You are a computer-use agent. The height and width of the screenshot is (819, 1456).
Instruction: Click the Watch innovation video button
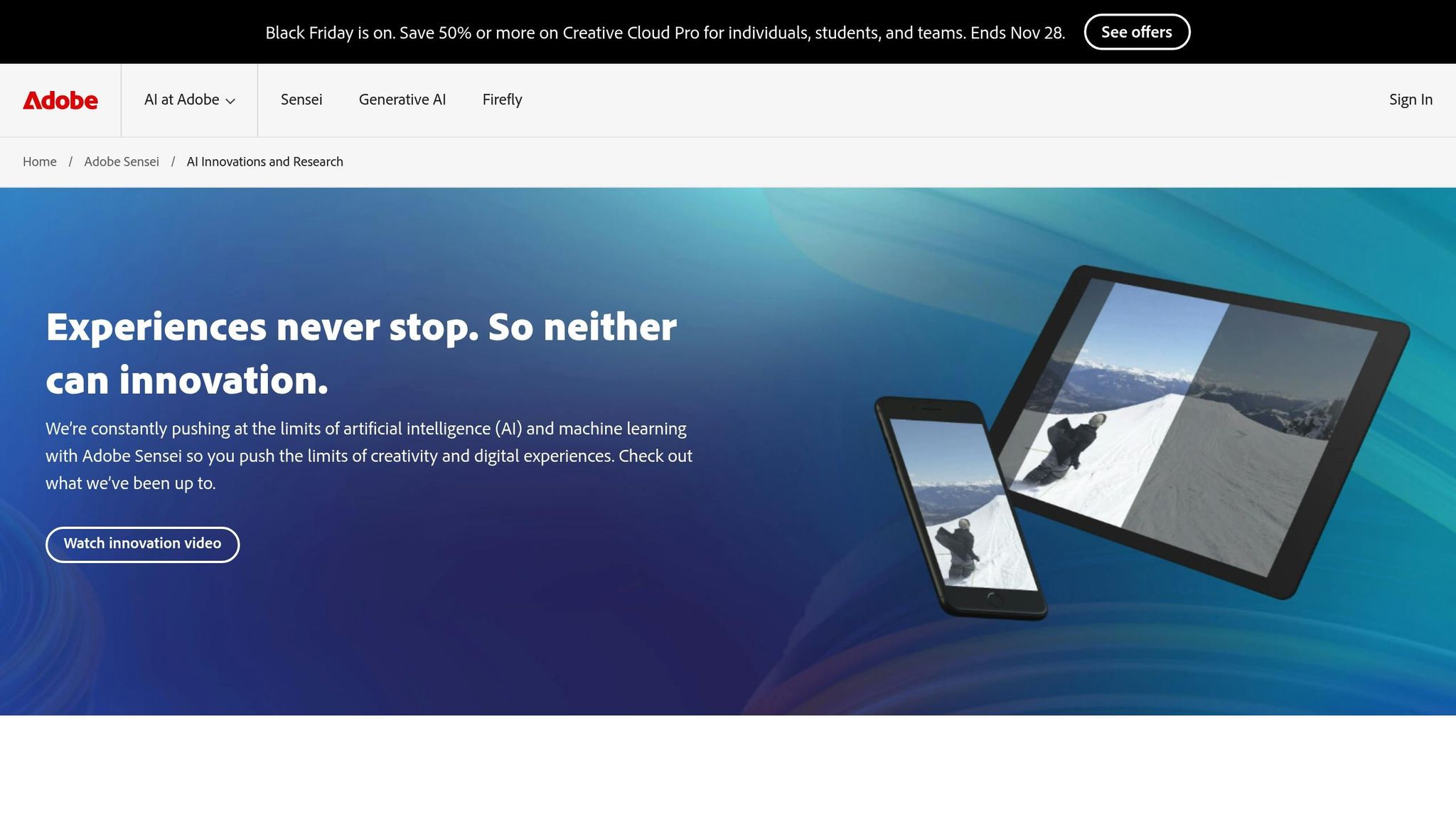pyautogui.click(x=143, y=544)
